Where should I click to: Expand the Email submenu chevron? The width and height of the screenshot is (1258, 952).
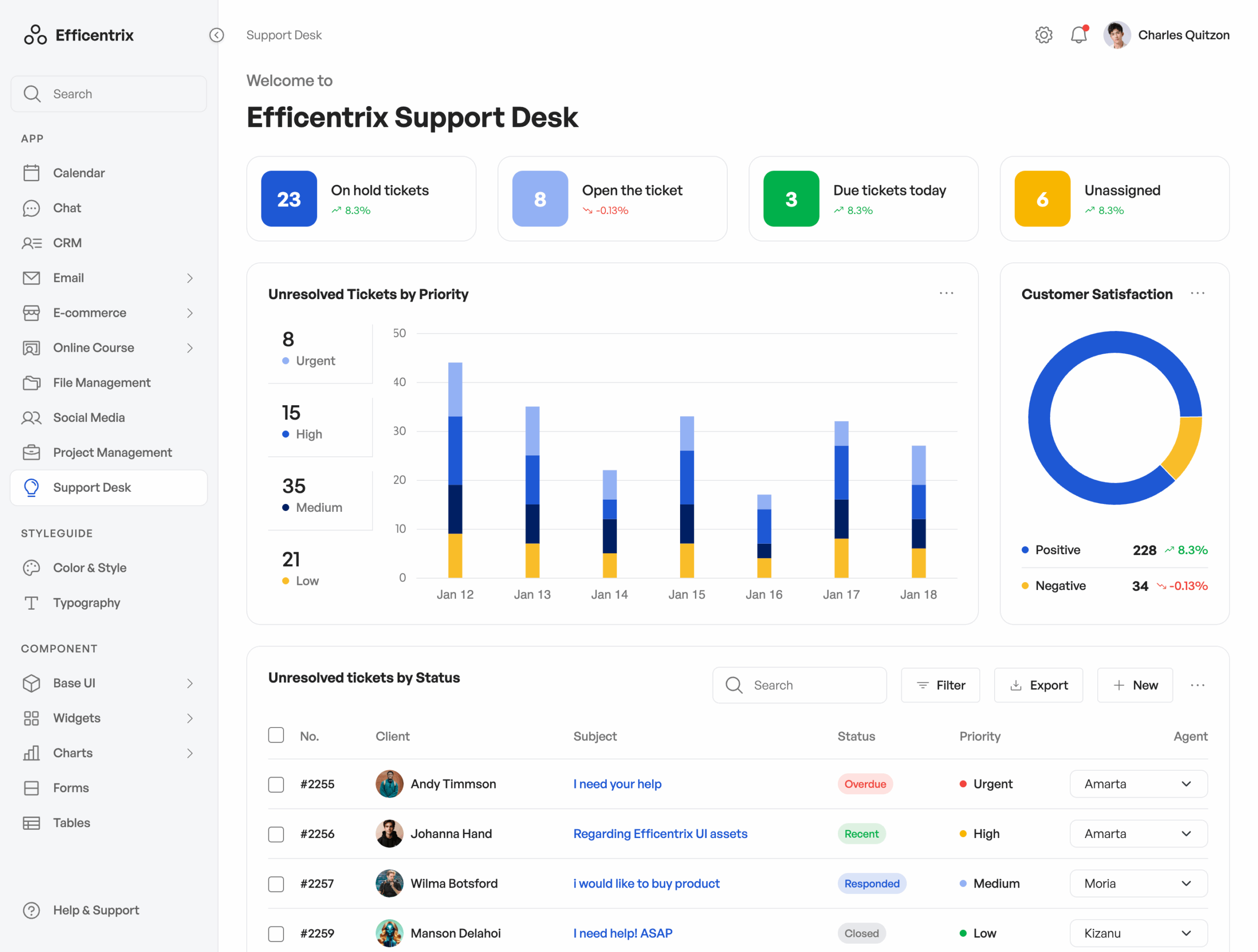point(190,278)
